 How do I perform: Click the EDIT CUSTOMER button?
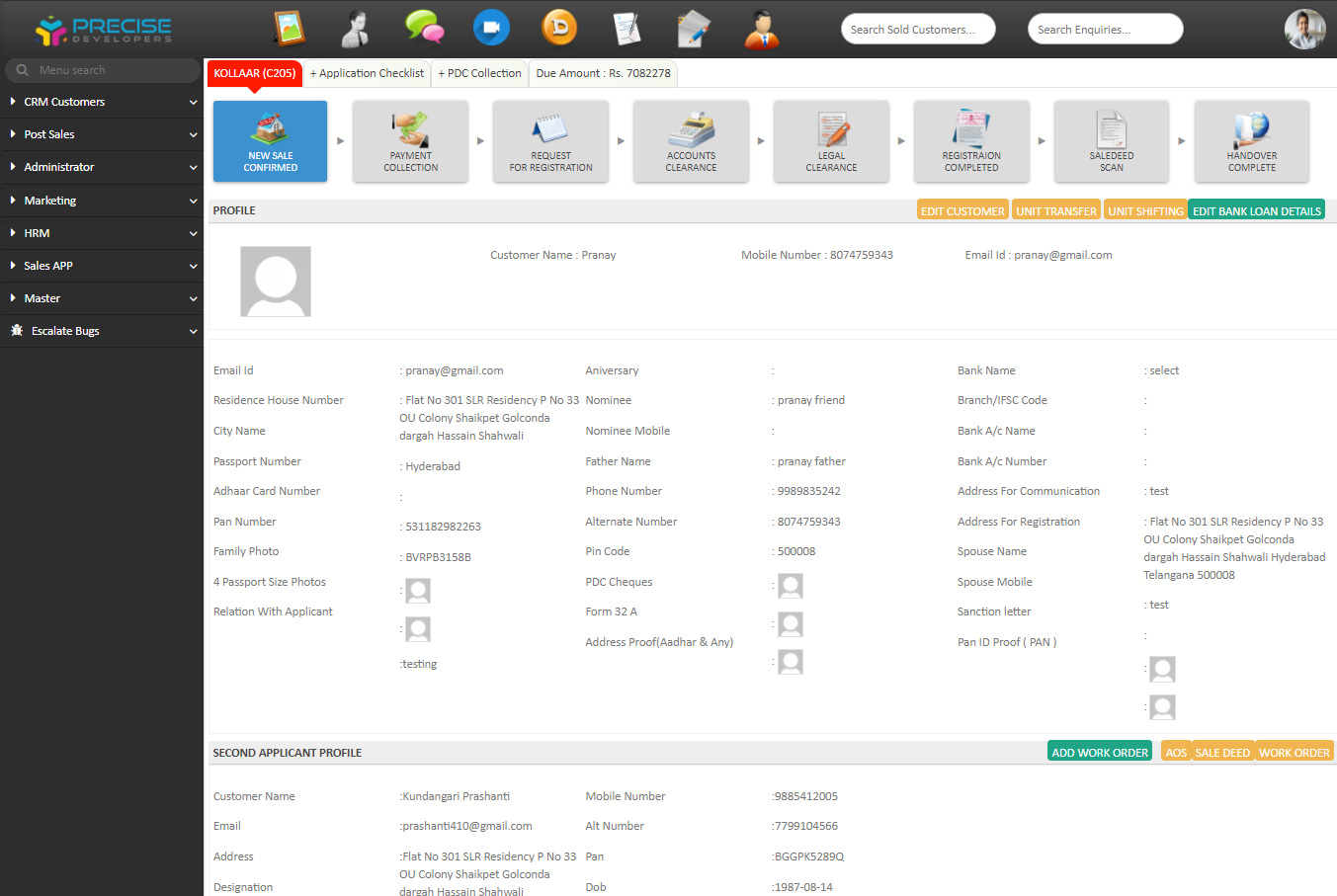(961, 209)
